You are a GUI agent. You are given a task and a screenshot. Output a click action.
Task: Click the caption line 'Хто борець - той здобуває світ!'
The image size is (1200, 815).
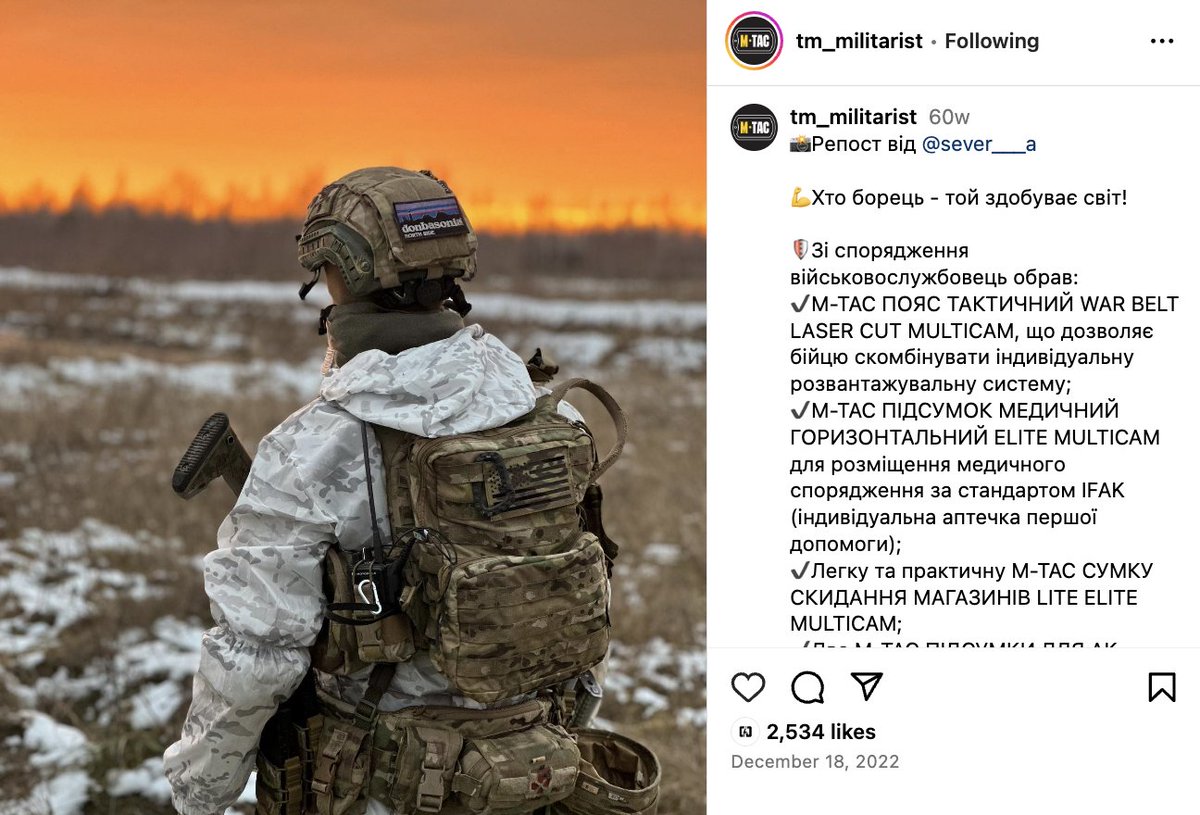pyautogui.click(x=968, y=197)
